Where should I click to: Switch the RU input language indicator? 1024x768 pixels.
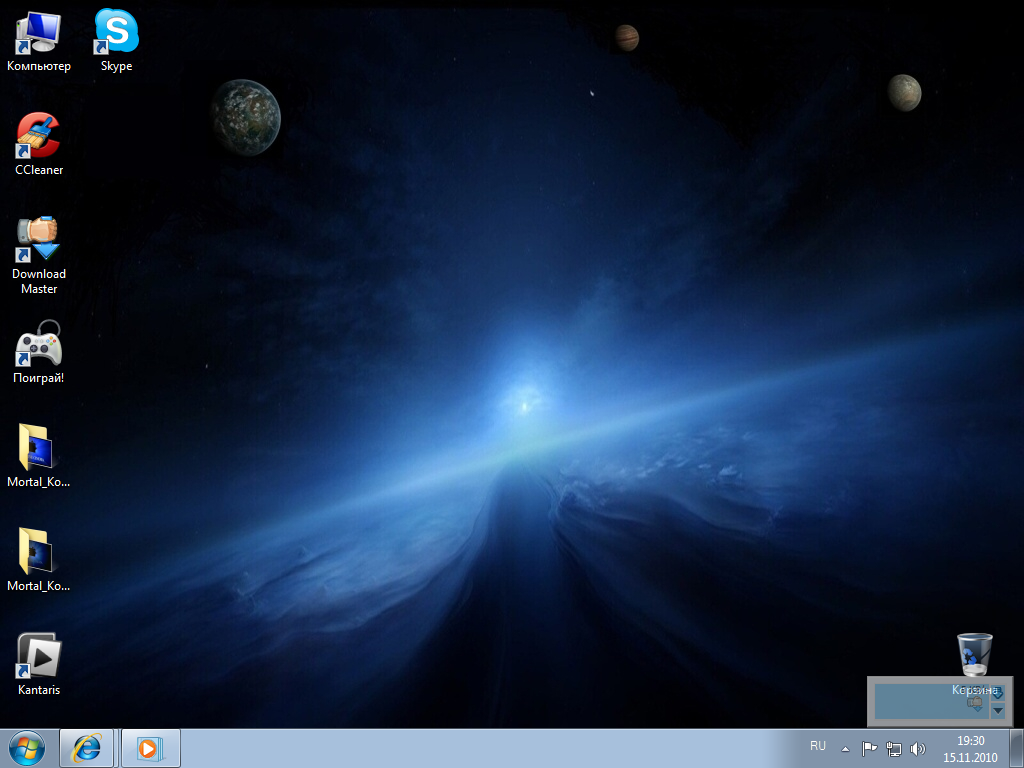point(818,747)
